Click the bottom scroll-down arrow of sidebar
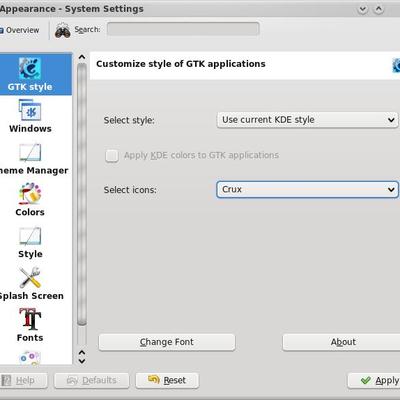Screen dimensions: 400x400 [x=82, y=361]
